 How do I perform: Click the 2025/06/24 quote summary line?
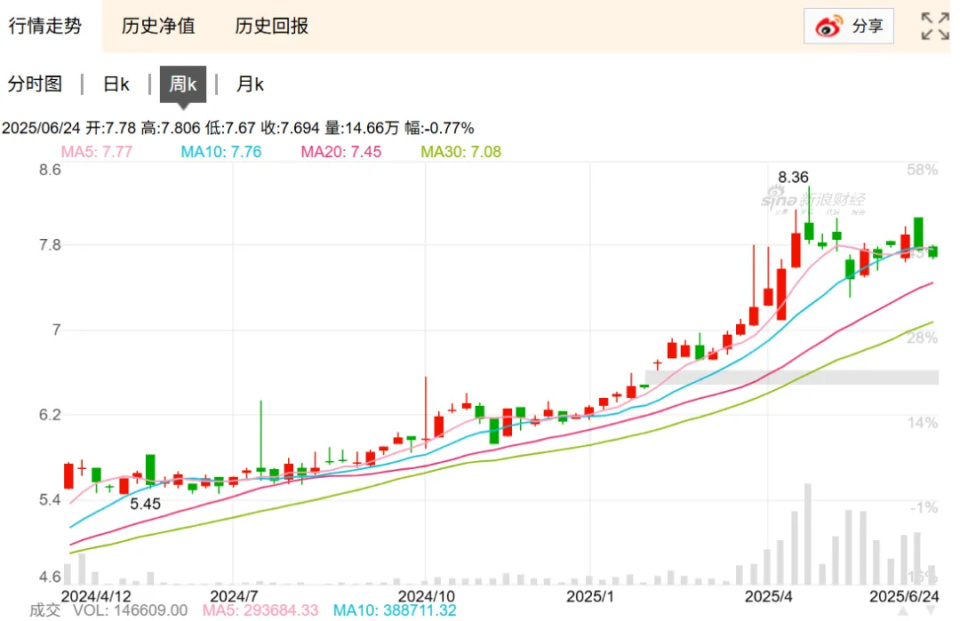[x=238, y=128]
